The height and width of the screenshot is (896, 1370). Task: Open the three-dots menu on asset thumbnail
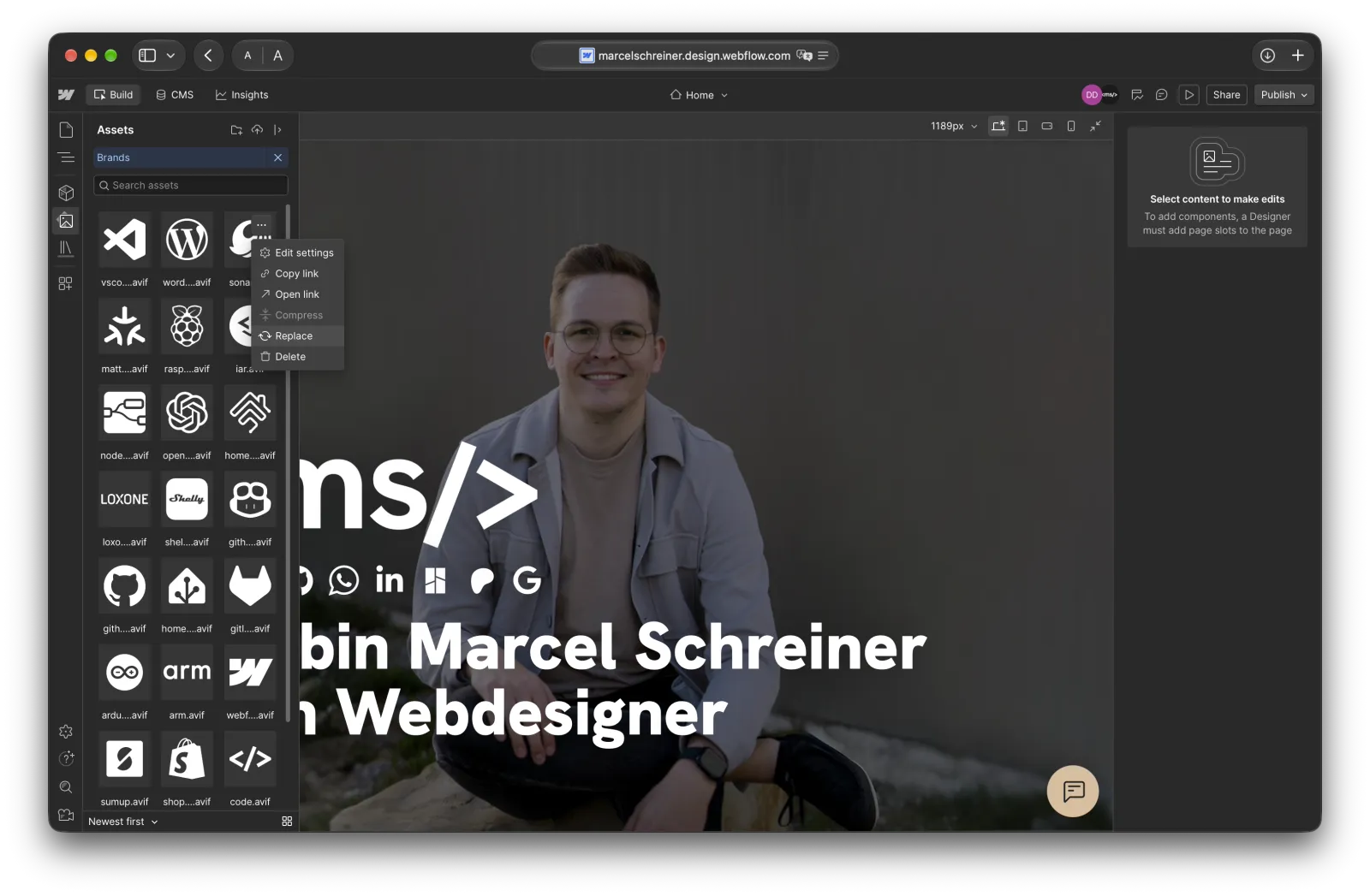tap(262, 225)
